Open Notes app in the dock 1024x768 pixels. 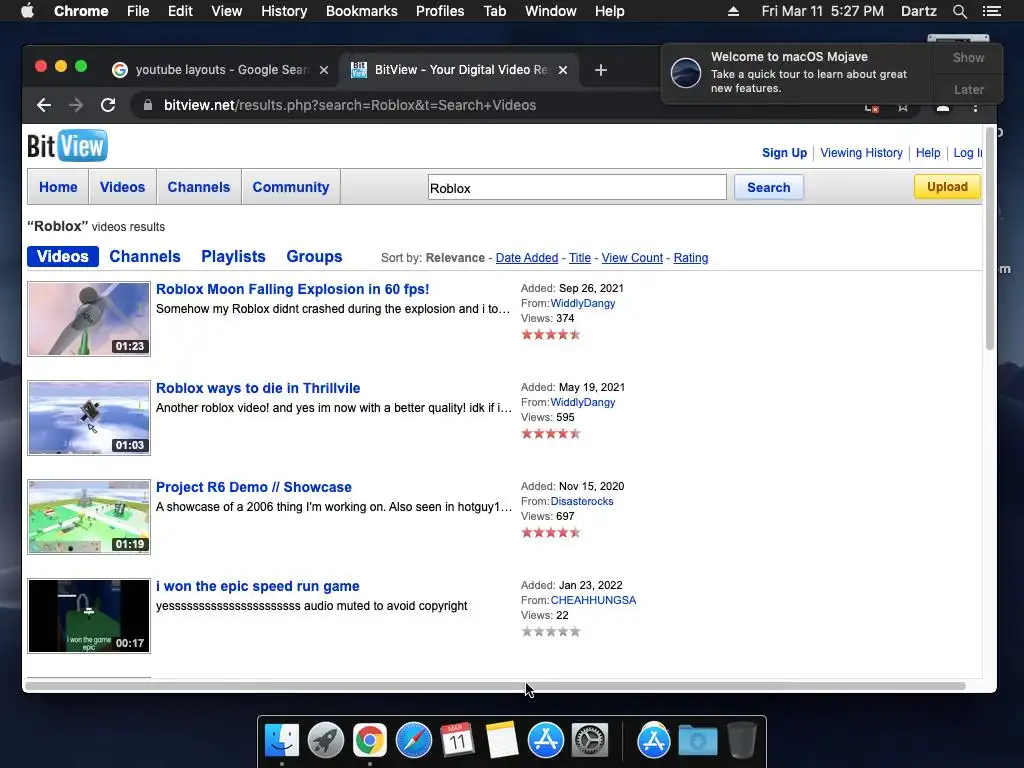click(502, 741)
